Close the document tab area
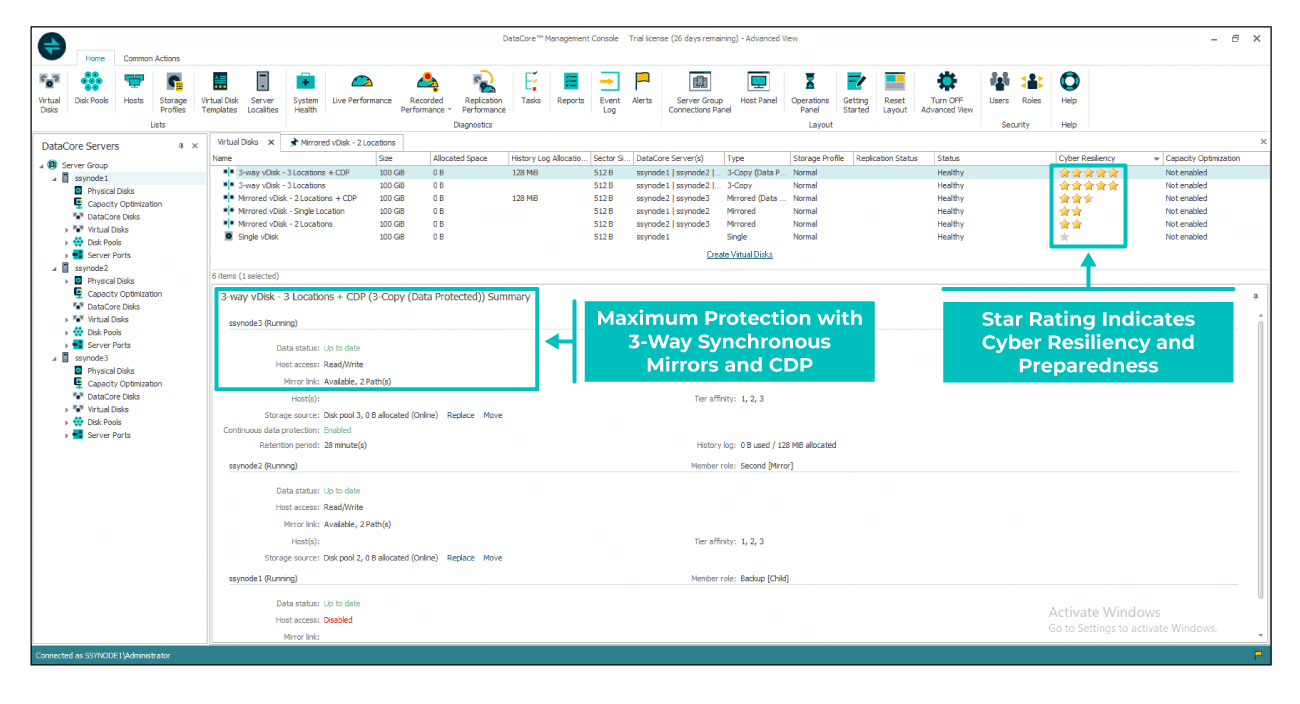Image resolution: width=1300 pixels, height=704 pixels. [x=1263, y=142]
